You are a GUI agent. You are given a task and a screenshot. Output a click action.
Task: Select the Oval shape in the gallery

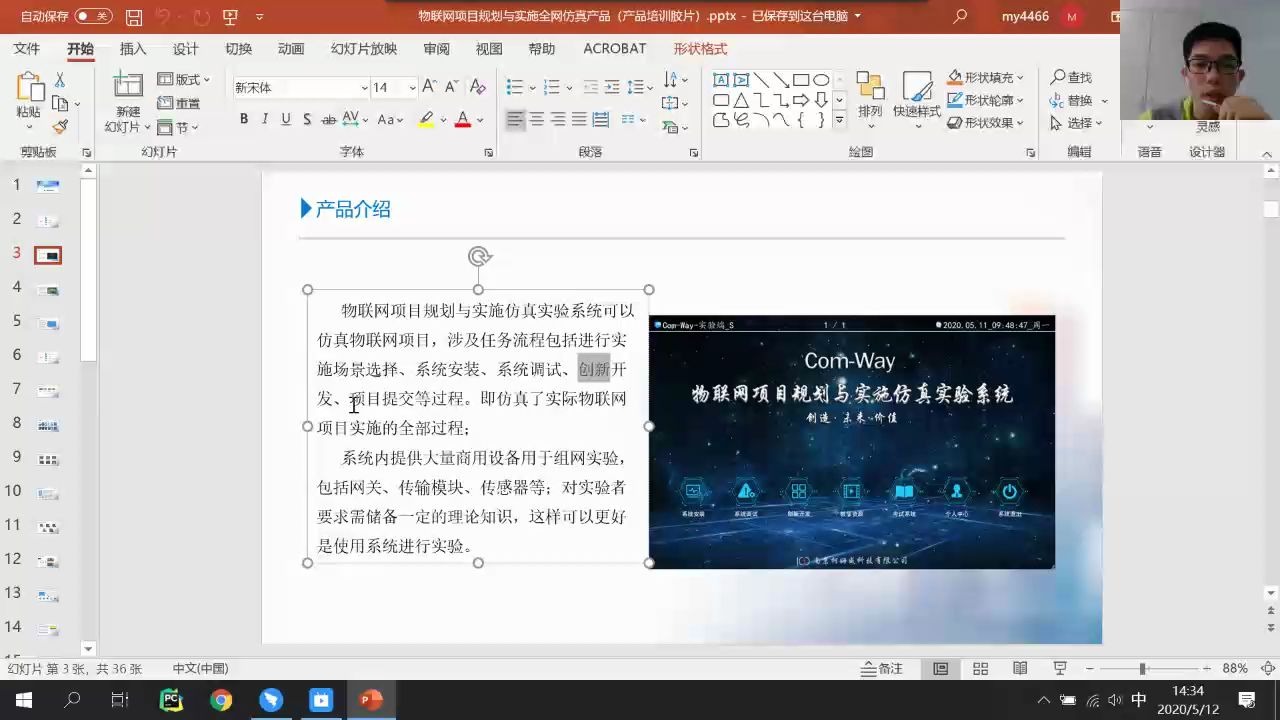point(821,80)
